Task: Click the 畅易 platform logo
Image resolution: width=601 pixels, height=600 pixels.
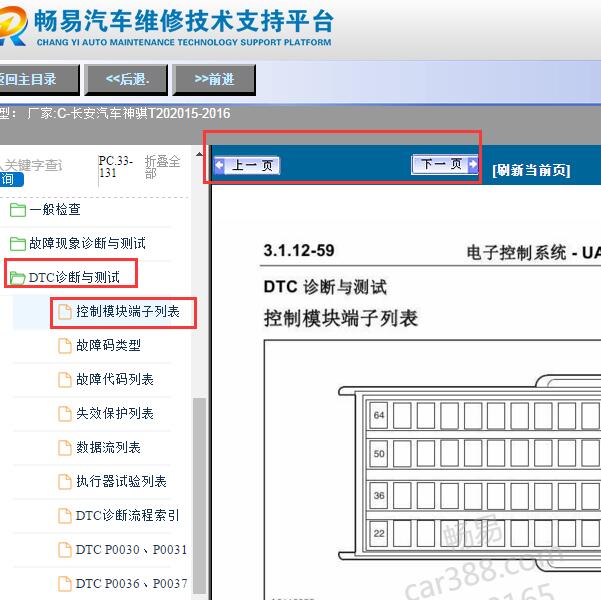Action: tap(13, 26)
